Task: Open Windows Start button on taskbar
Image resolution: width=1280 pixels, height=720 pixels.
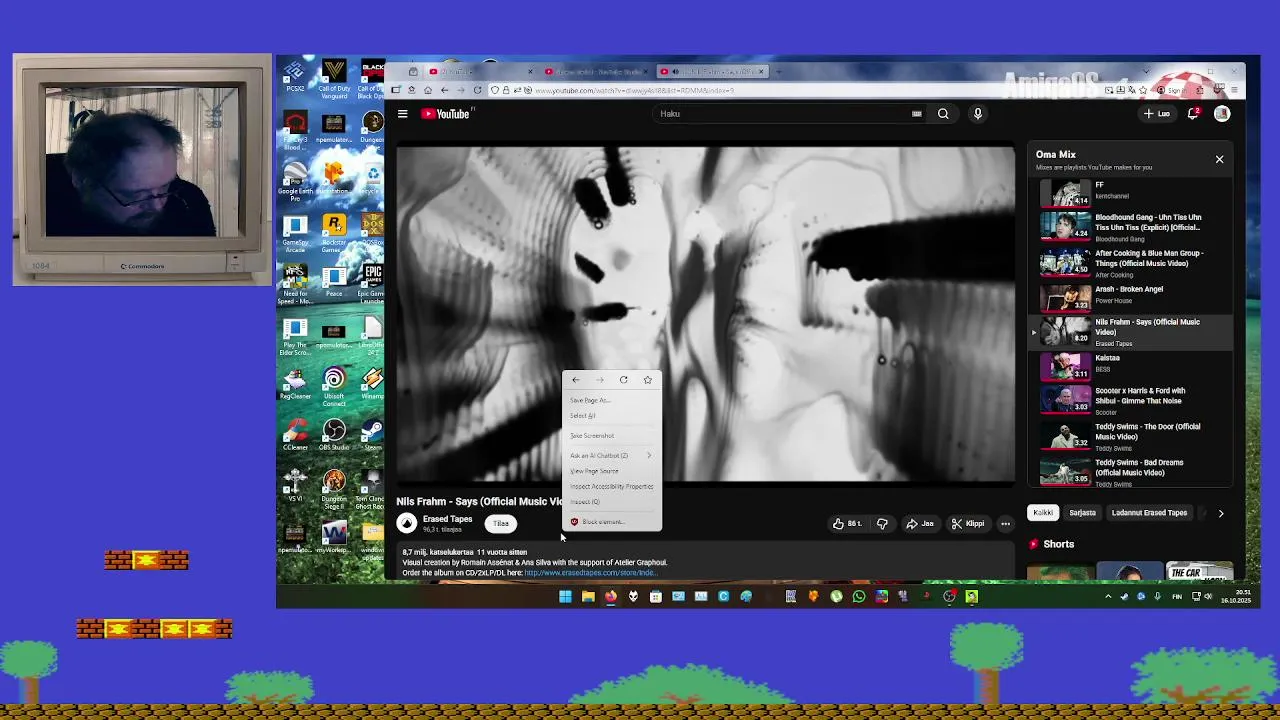Action: coord(565,597)
